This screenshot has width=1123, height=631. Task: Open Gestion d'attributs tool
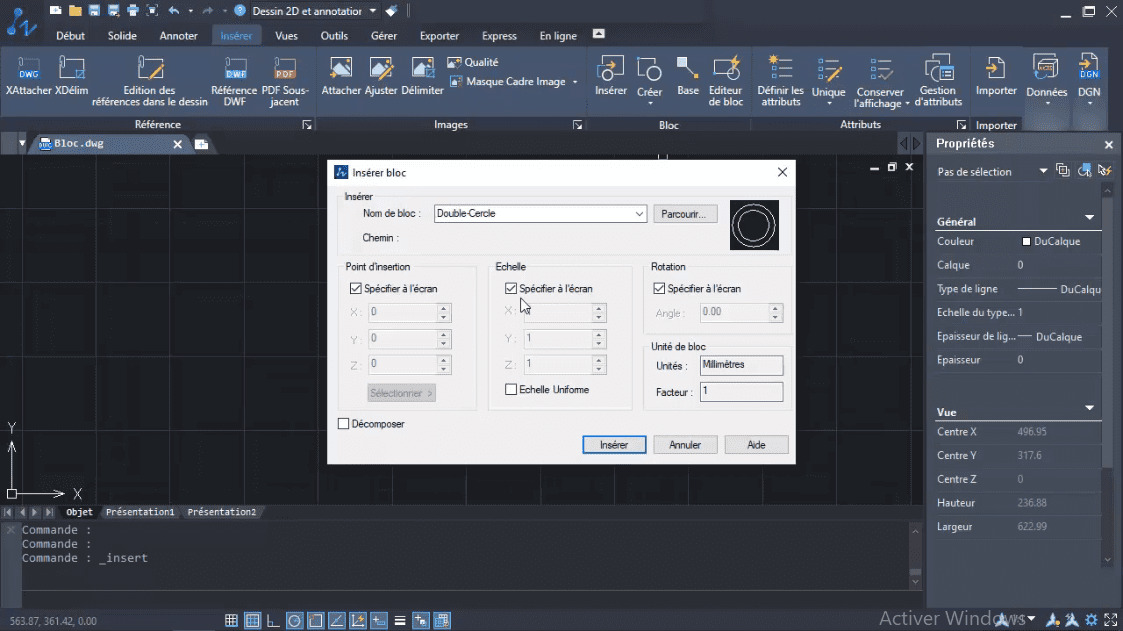pos(938,69)
